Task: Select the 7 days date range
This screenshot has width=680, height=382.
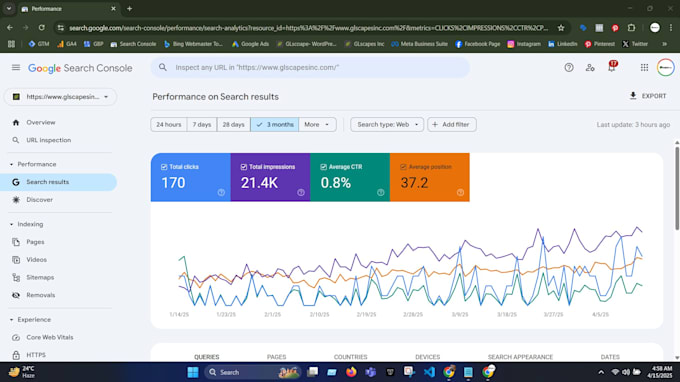Action: [x=202, y=124]
